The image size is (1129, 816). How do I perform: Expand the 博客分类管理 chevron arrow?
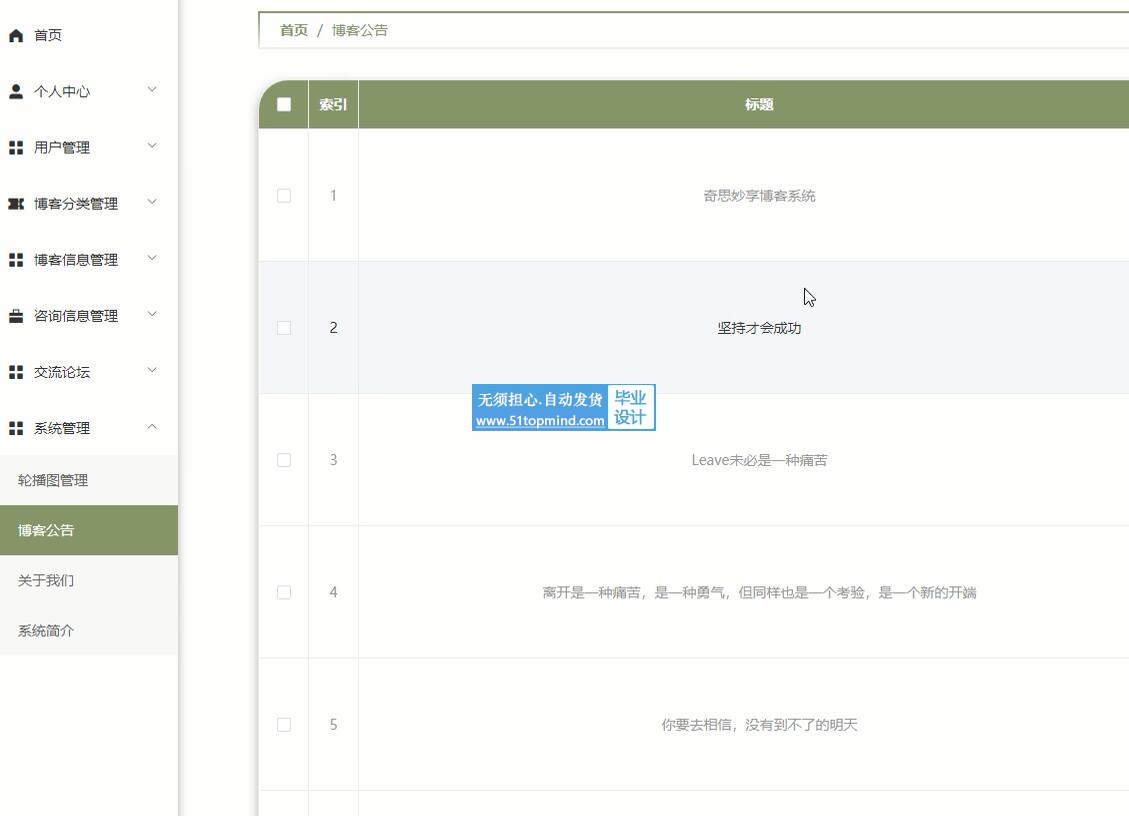(152, 202)
